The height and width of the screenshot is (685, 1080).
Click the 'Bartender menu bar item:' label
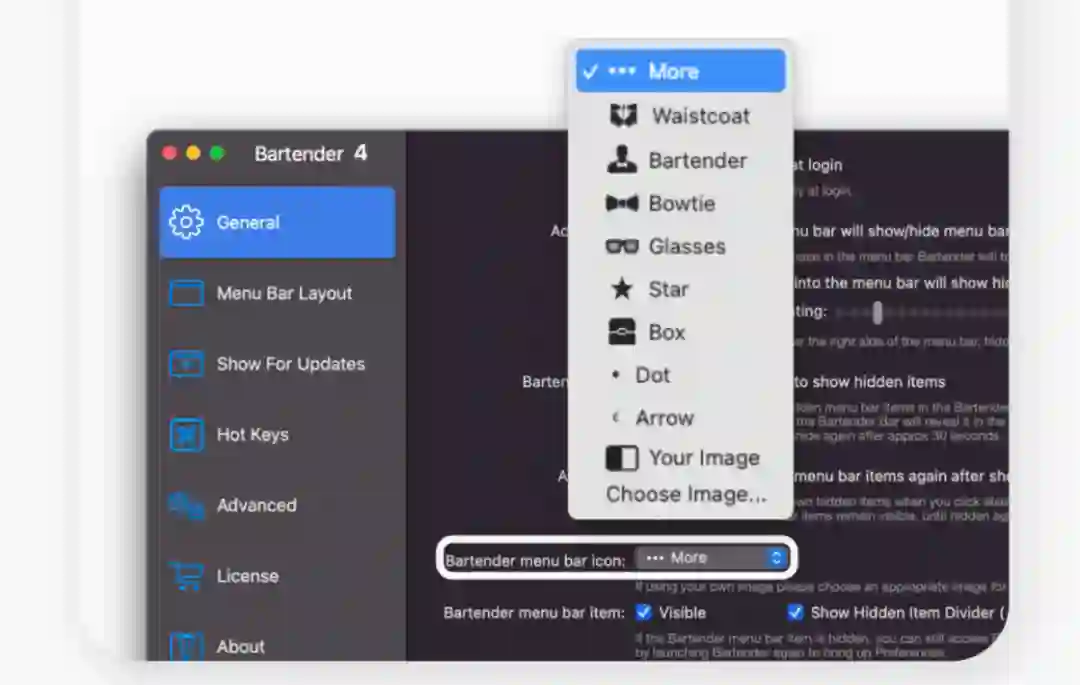pyautogui.click(x=534, y=613)
